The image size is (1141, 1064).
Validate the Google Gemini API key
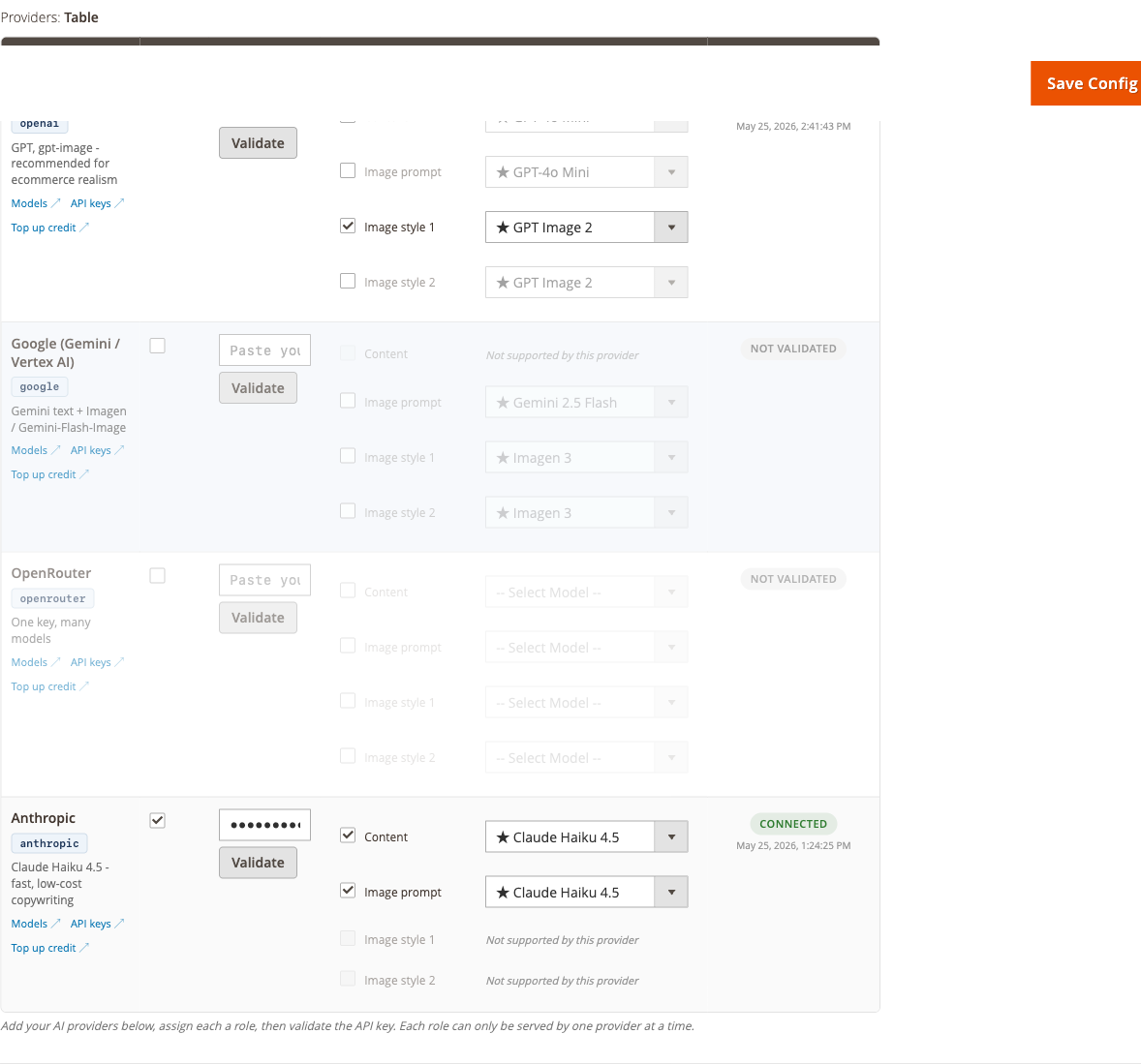258,387
